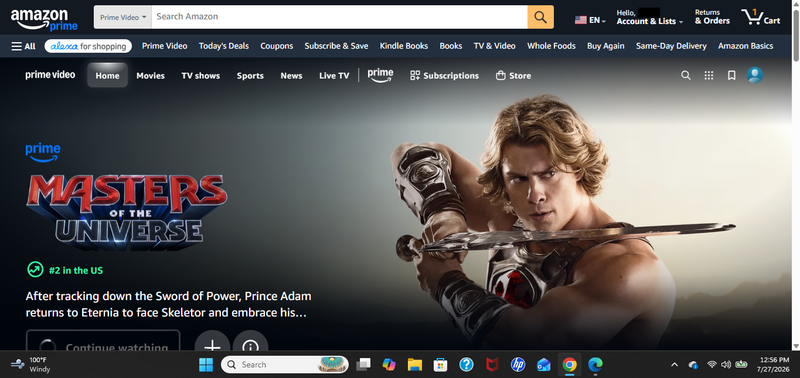Open the Get Help question mark app

coord(466,364)
